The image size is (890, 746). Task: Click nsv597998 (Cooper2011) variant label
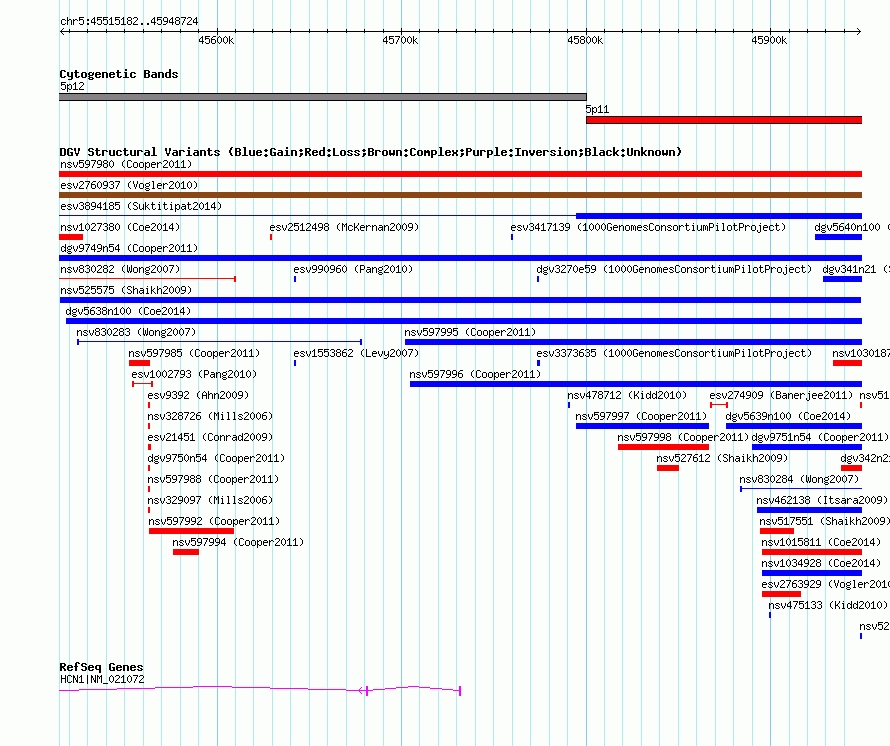[683, 438]
